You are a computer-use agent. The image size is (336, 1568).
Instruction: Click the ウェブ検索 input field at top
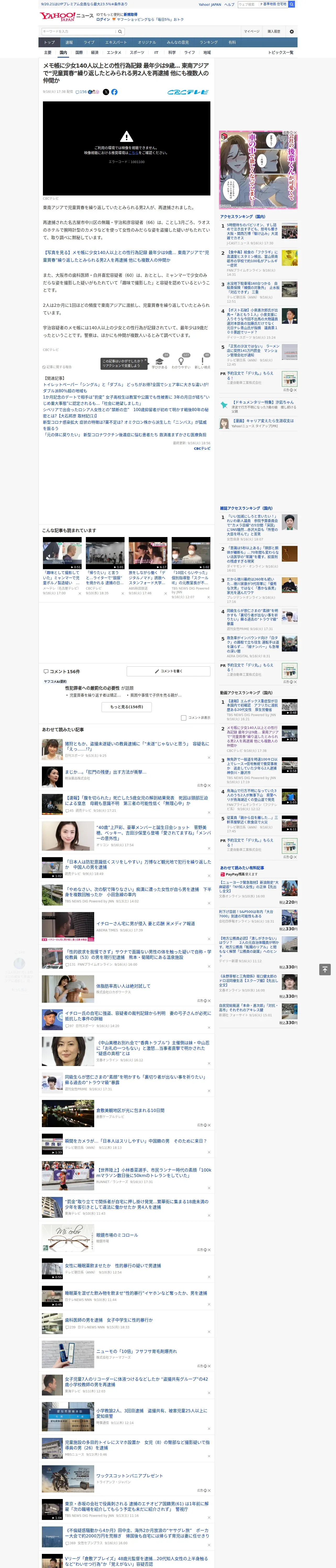(248, 4)
